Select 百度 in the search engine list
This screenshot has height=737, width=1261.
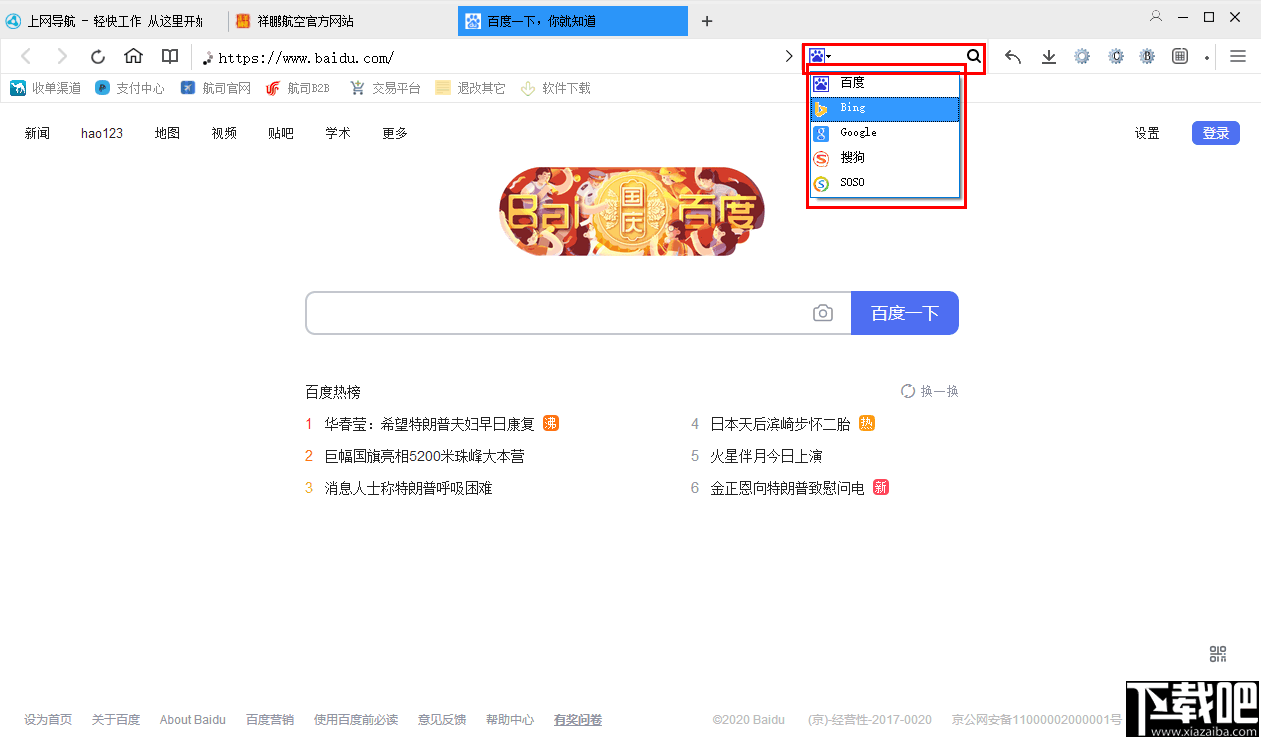[x=885, y=84]
